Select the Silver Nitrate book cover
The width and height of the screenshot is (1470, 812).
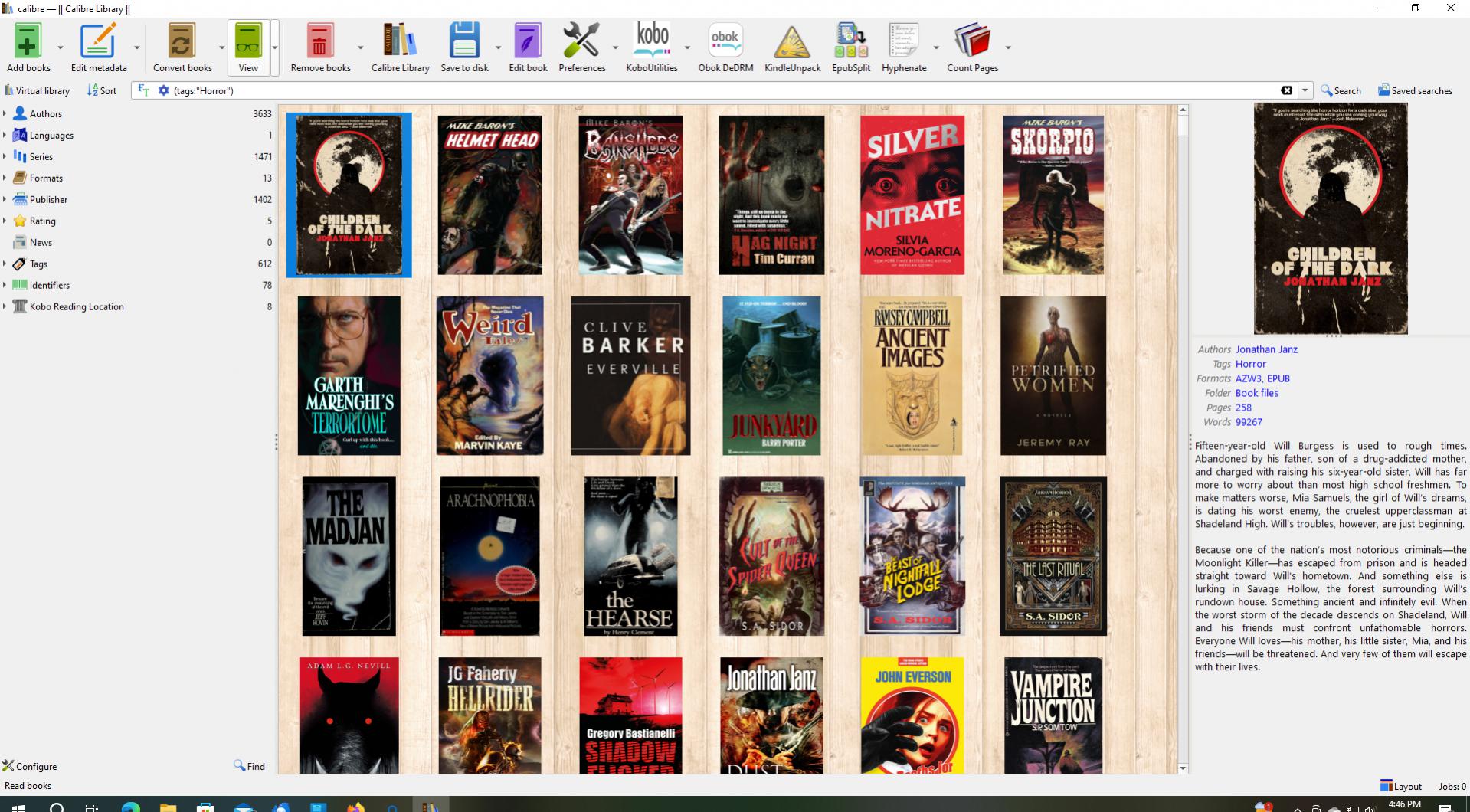click(912, 195)
